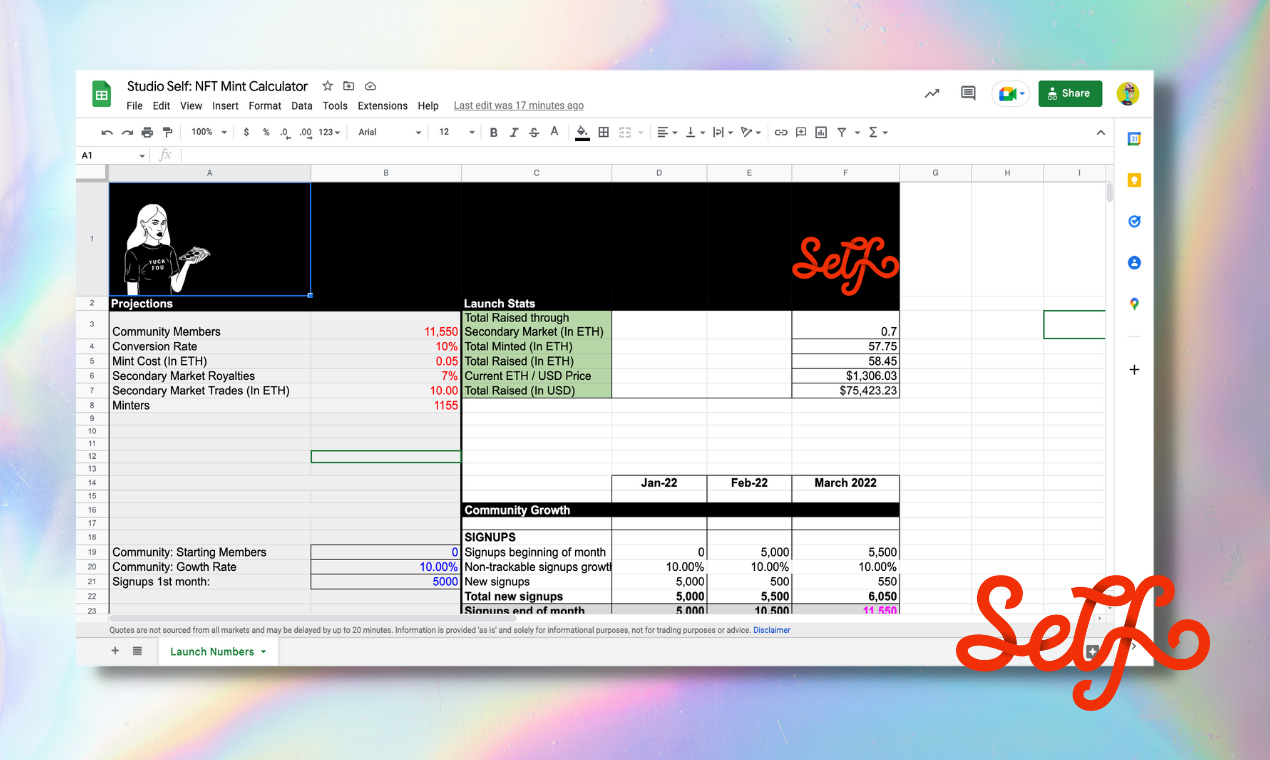Select the Launch Numbers sheet tab
This screenshot has width=1270, height=760.
point(218,651)
